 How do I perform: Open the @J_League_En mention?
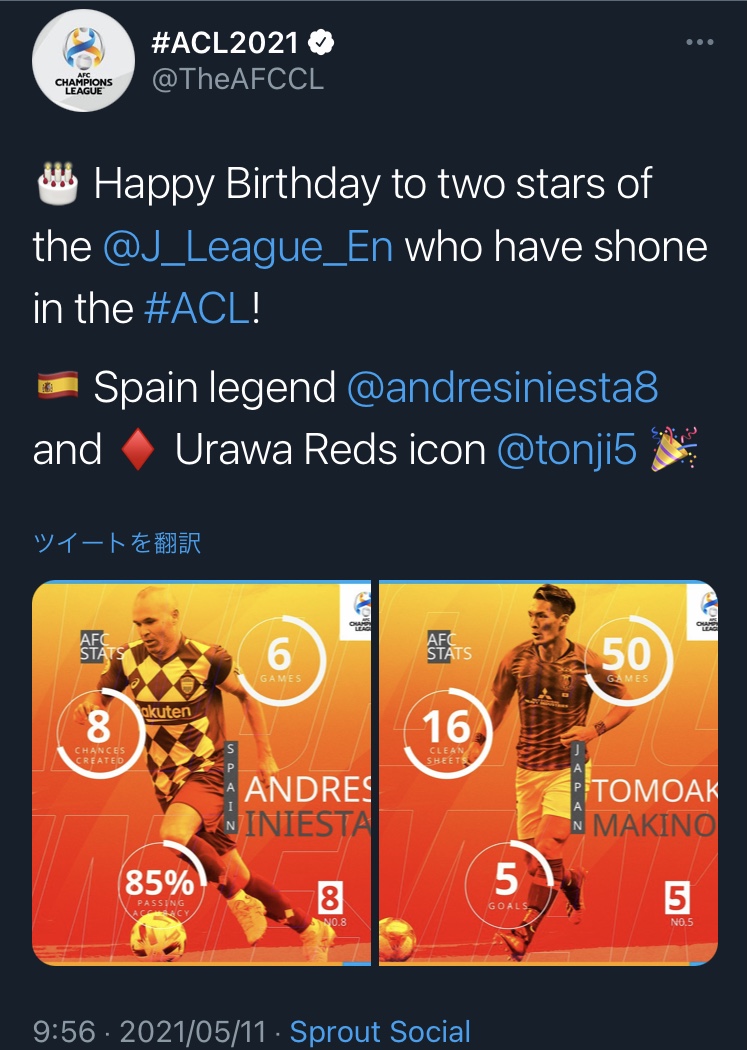[x=248, y=248]
